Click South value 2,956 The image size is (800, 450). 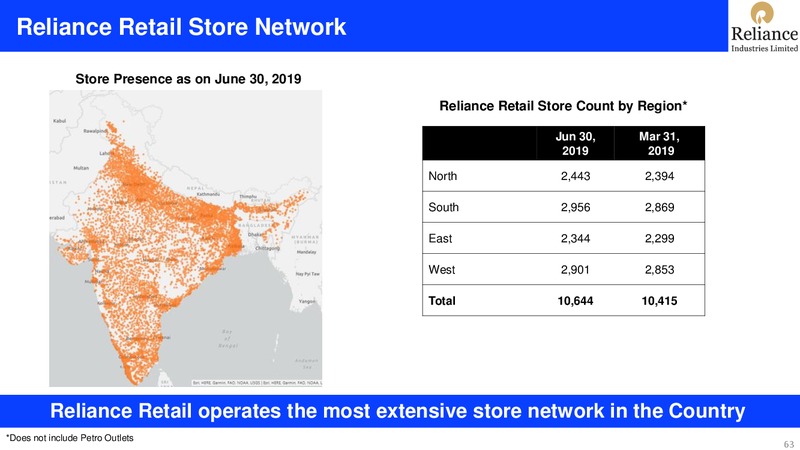pos(575,207)
